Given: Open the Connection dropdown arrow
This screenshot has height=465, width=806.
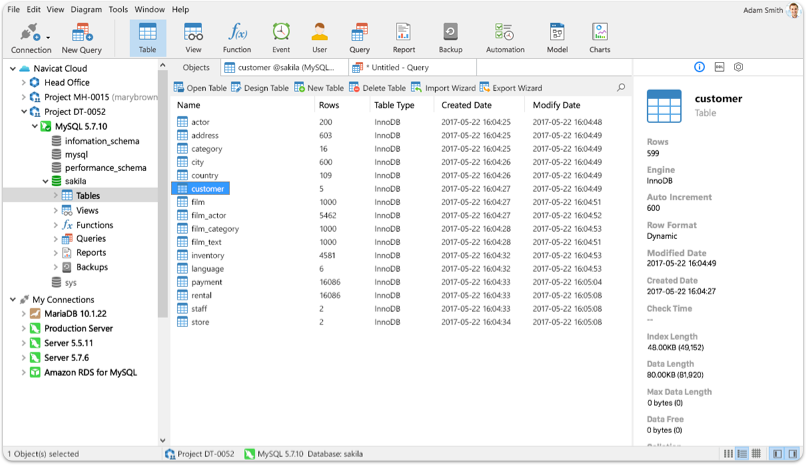Looking at the screenshot, I should point(48,38).
